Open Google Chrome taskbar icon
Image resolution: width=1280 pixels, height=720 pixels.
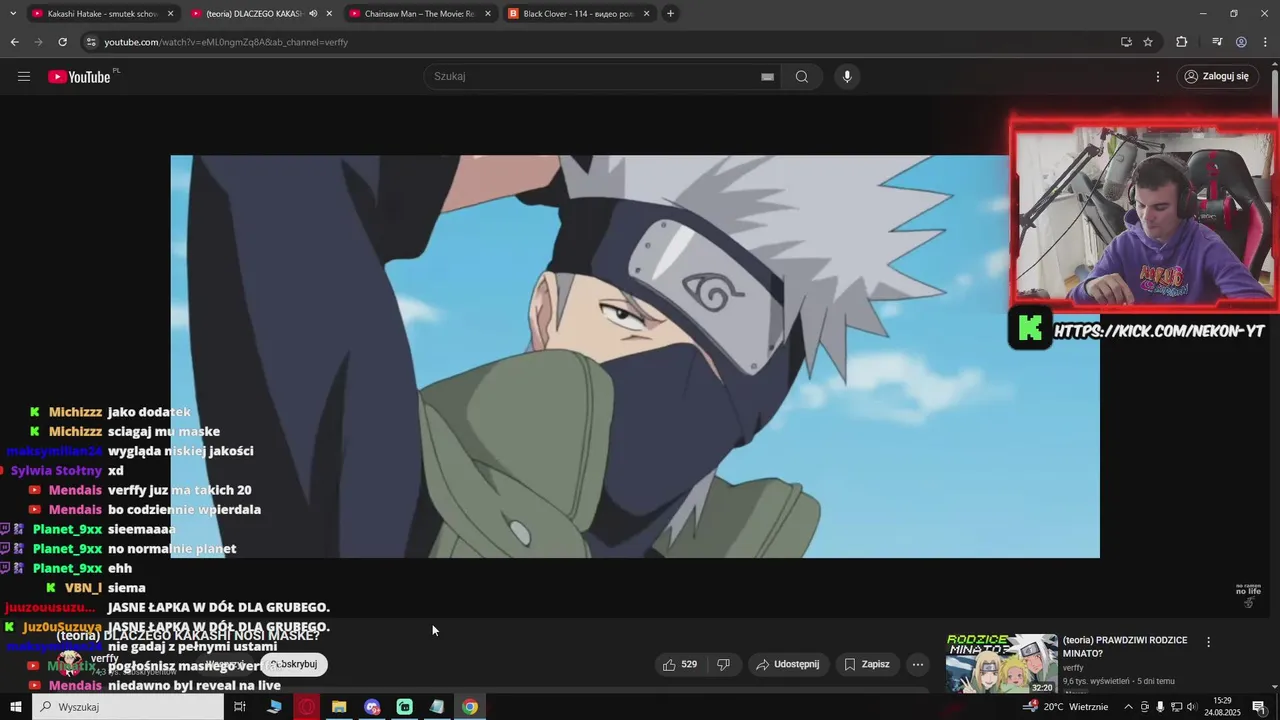click(x=470, y=707)
